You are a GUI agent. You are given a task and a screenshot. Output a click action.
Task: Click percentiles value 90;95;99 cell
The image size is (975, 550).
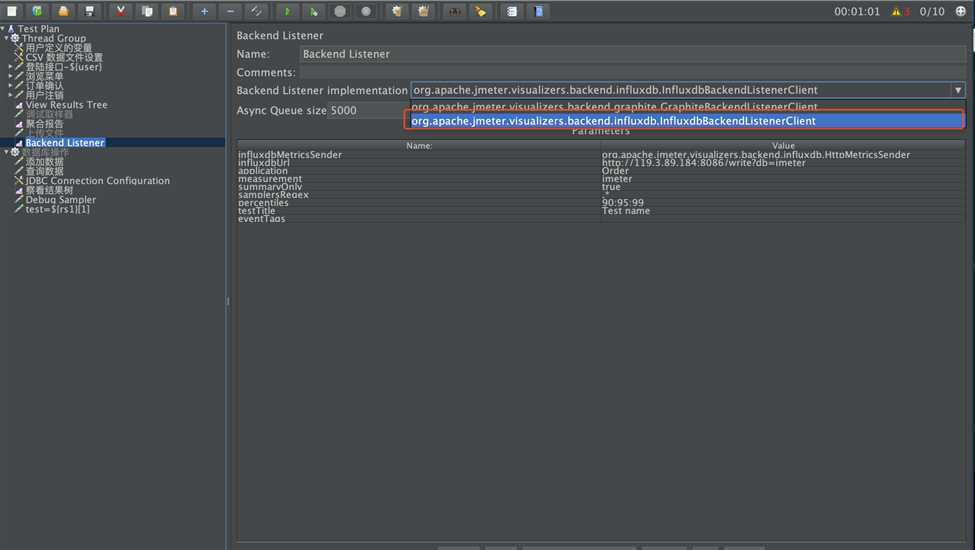[783, 203]
